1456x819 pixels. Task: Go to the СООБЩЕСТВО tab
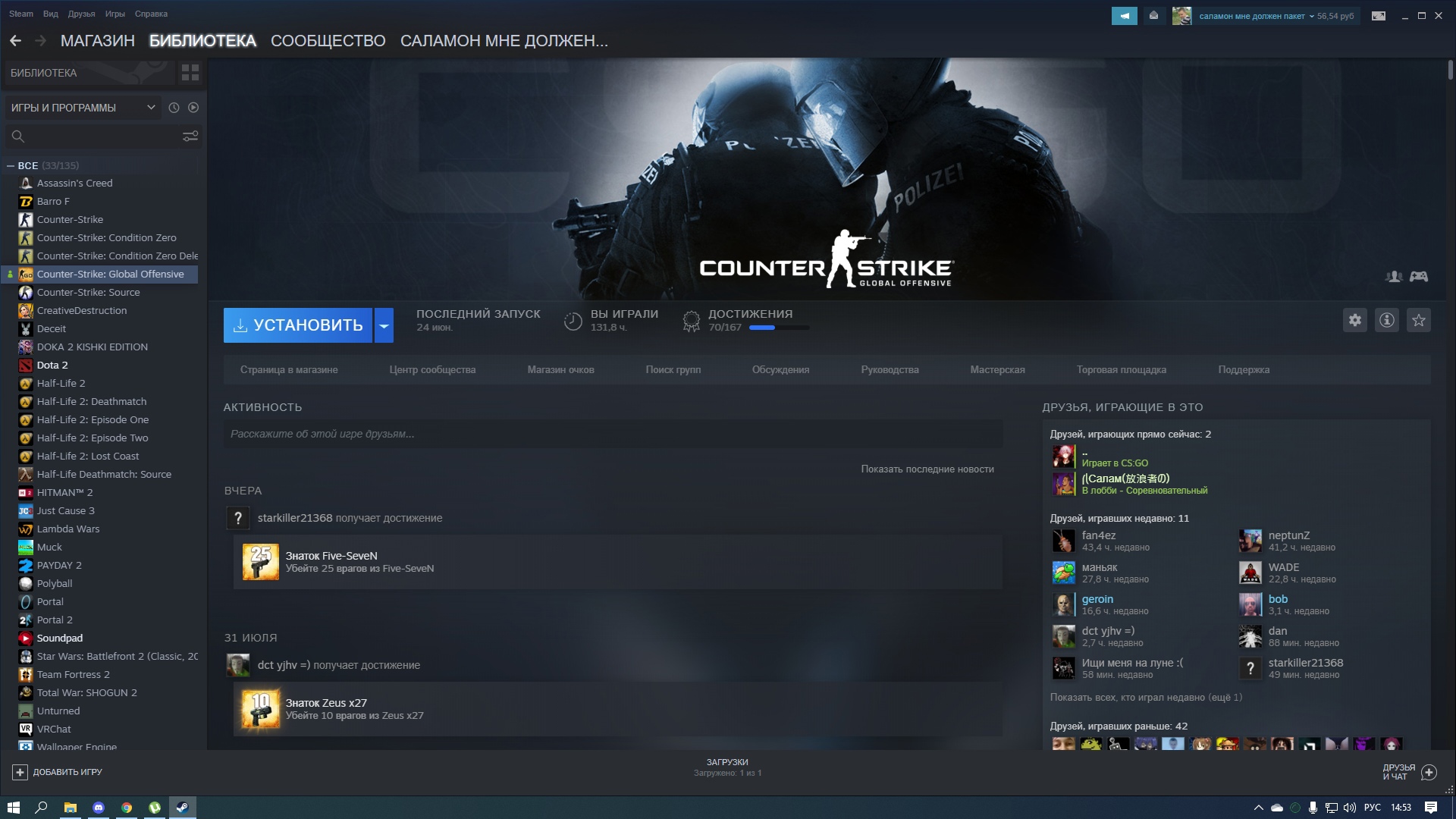328,41
